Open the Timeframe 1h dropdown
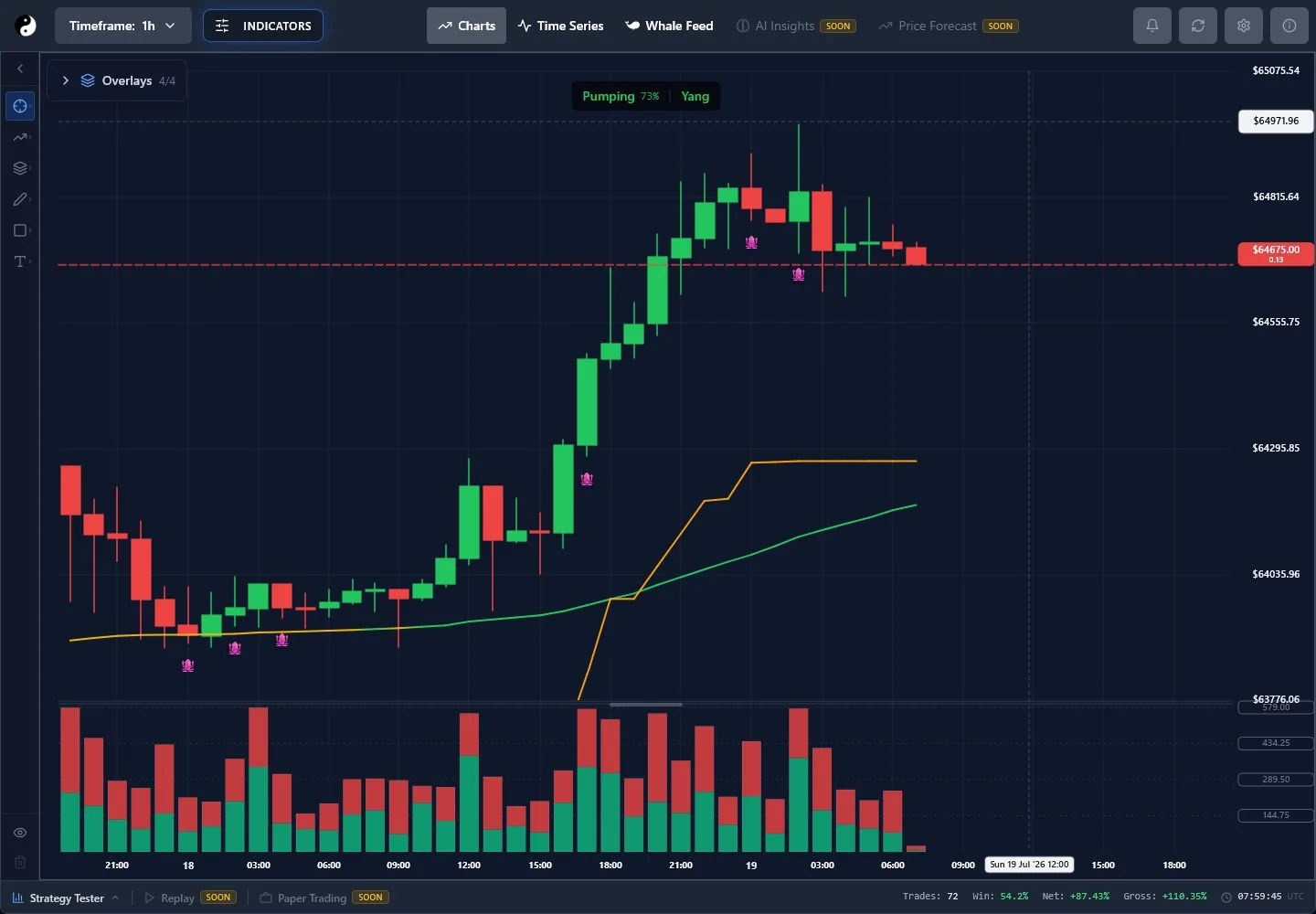The width and height of the screenshot is (1316, 914). 122,26
